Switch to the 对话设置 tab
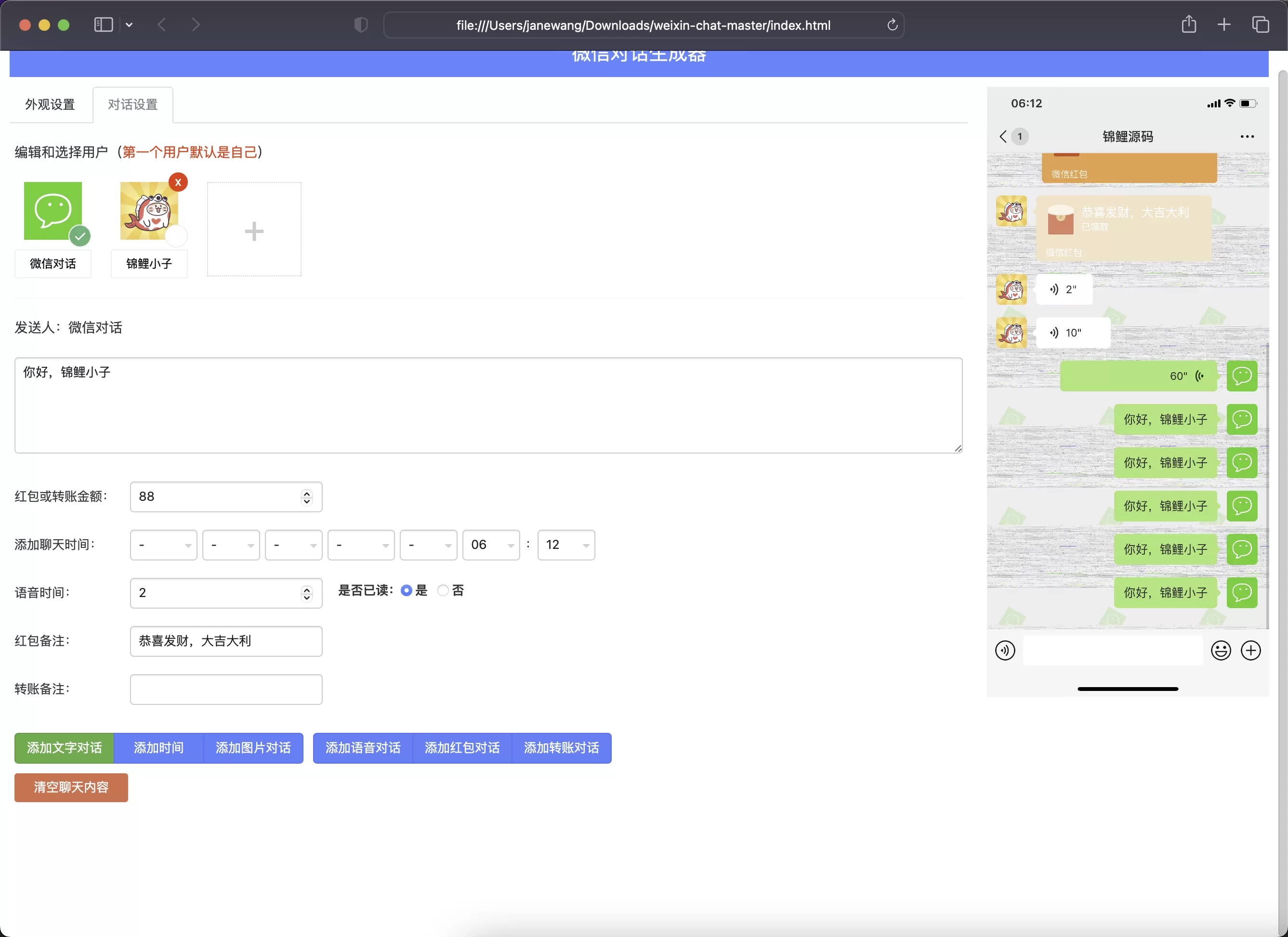Image resolution: width=1288 pixels, height=937 pixels. click(x=133, y=104)
